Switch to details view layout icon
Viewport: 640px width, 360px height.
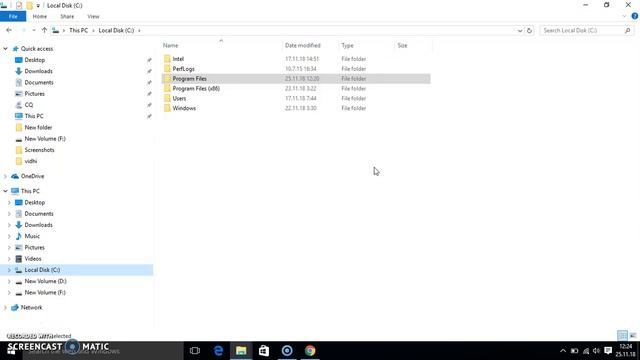point(622,336)
